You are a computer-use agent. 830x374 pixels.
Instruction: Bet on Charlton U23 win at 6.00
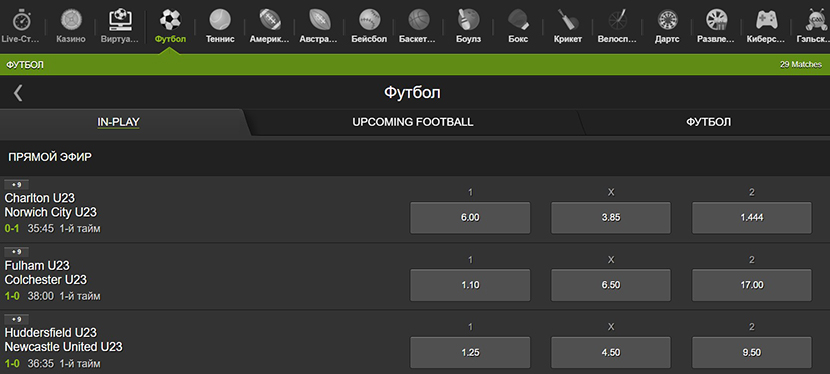click(x=470, y=217)
